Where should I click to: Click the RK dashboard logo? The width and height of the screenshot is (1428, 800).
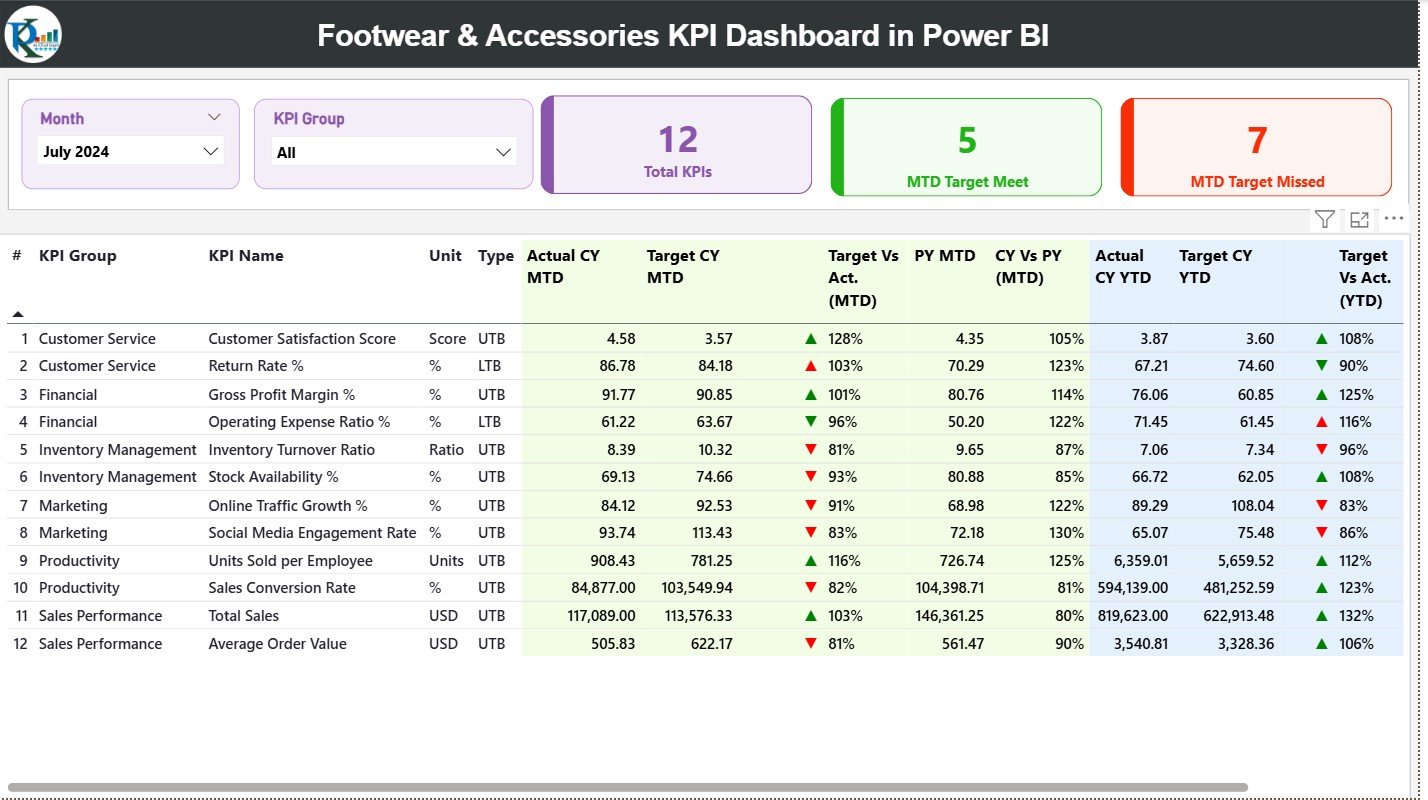(33, 34)
